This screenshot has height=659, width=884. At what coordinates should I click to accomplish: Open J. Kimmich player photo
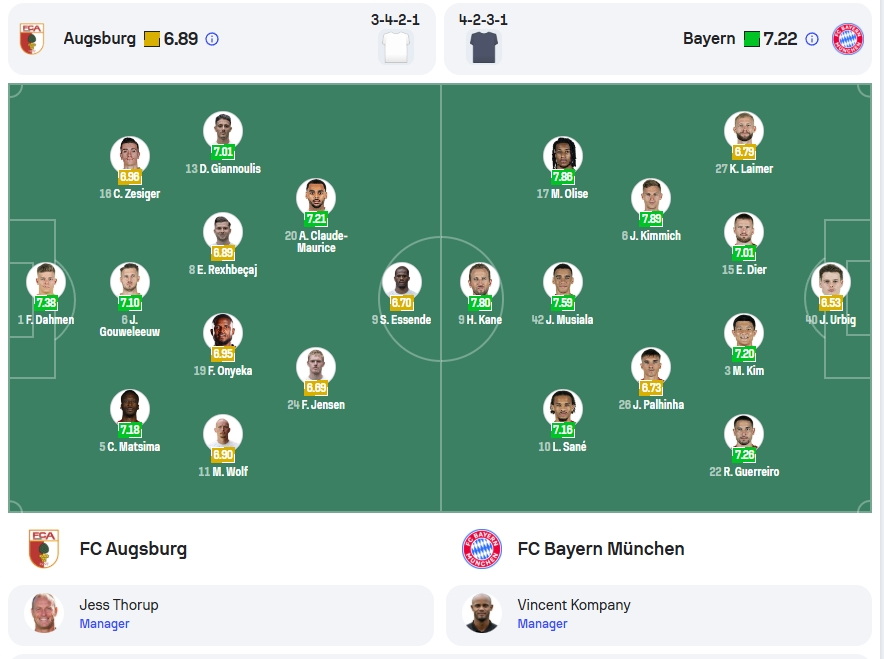tap(651, 198)
